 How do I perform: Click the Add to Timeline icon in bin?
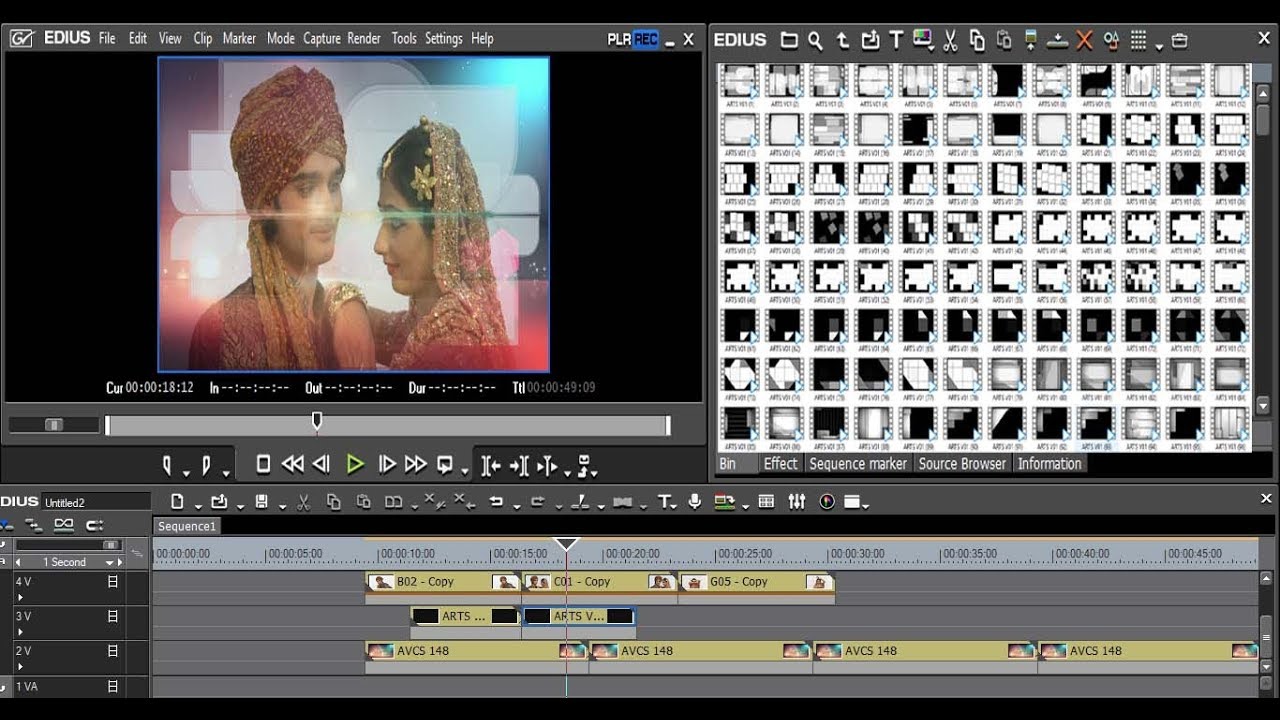[x=1058, y=40]
